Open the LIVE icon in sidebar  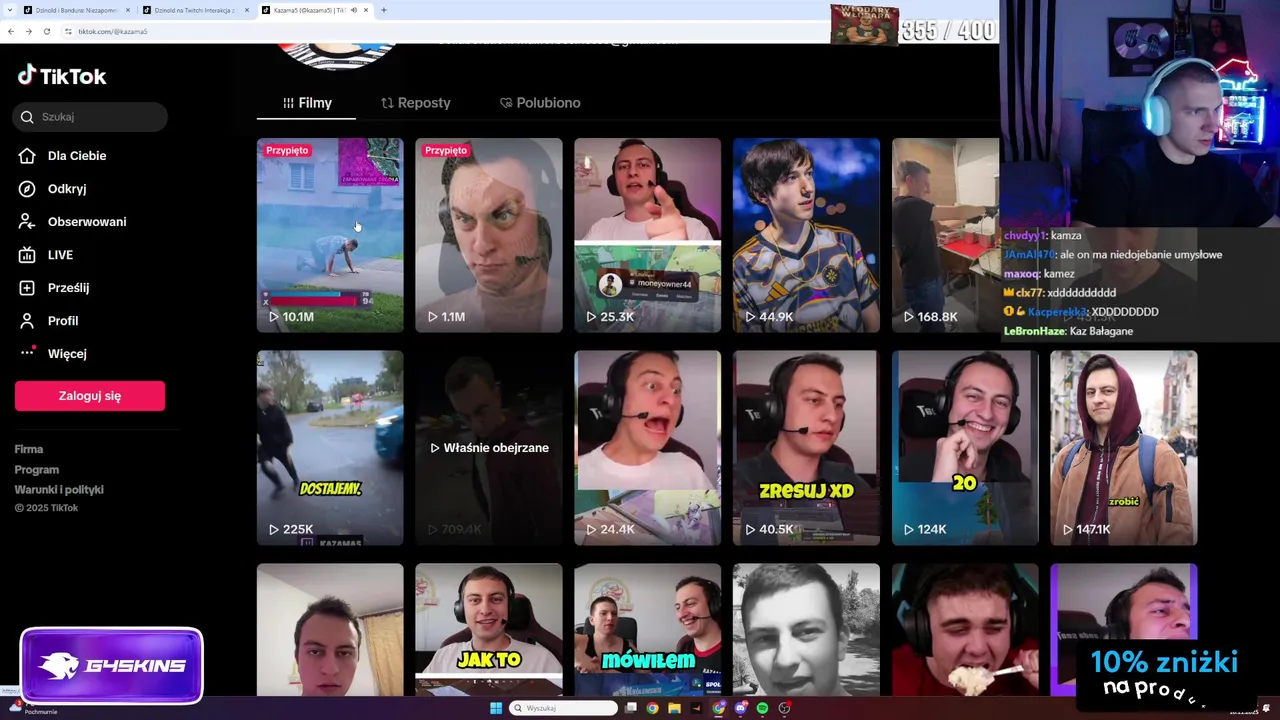click(27, 255)
